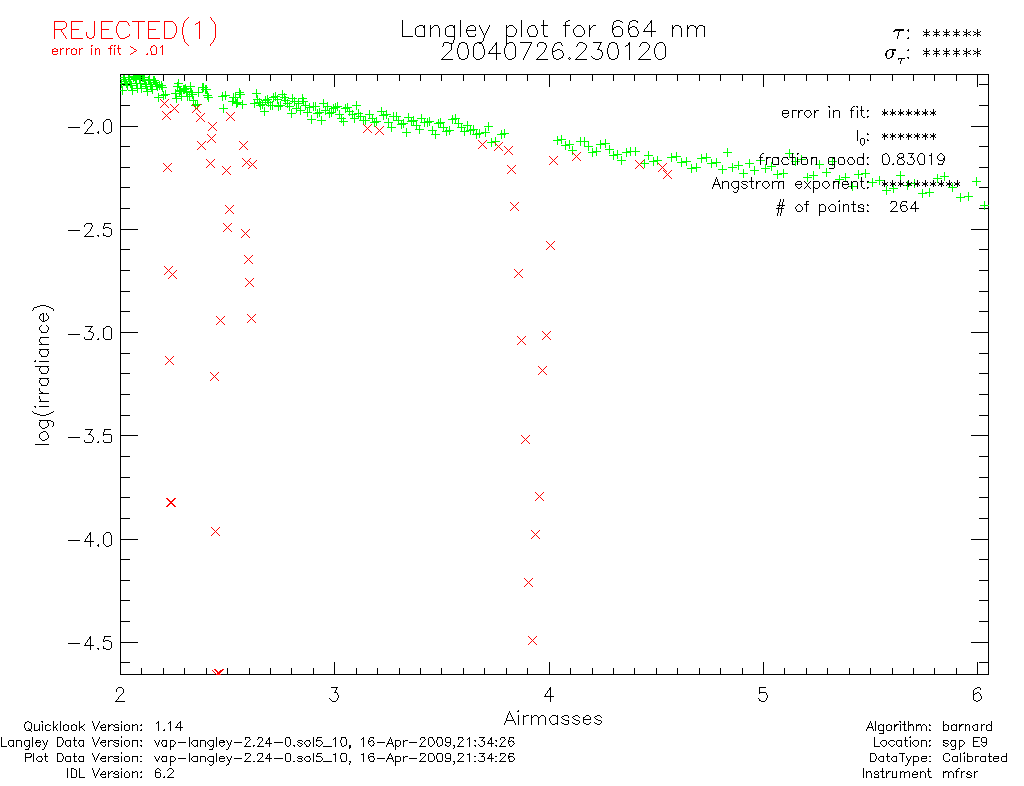Click the 'Location: sgp E9' label
This screenshot has width=1024, height=786.
pos(936,742)
